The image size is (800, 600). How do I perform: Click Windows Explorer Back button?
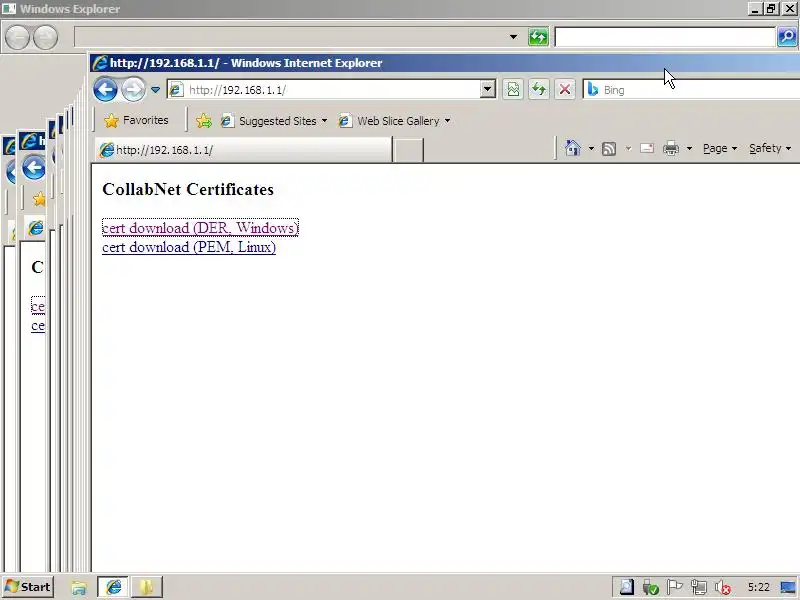click(x=17, y=37)
